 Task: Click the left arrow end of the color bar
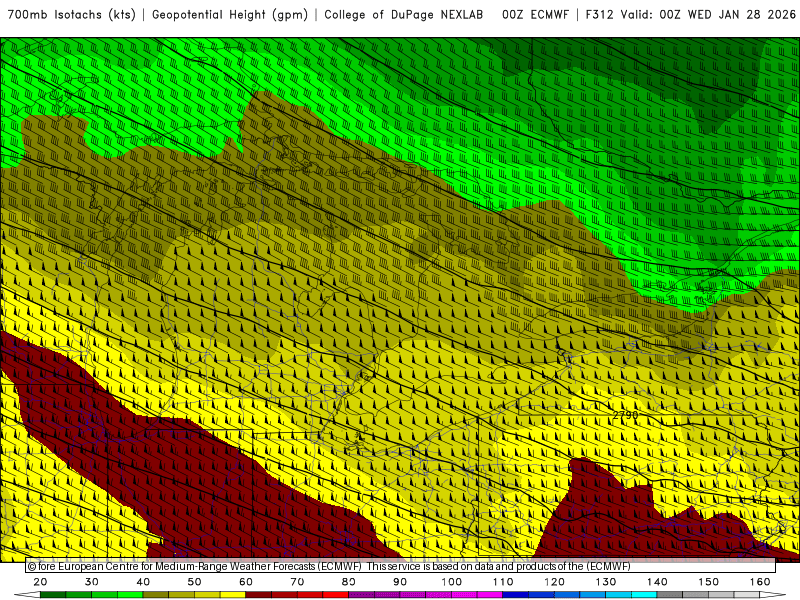(x=27, y=595)
